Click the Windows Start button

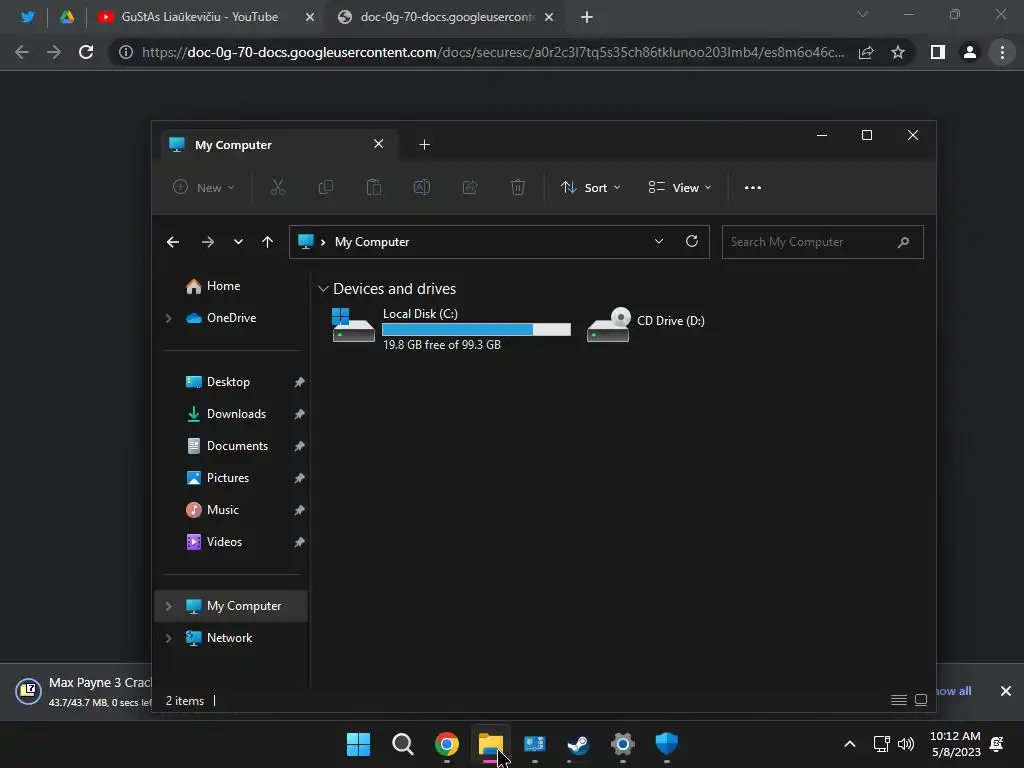coord(358,744)
